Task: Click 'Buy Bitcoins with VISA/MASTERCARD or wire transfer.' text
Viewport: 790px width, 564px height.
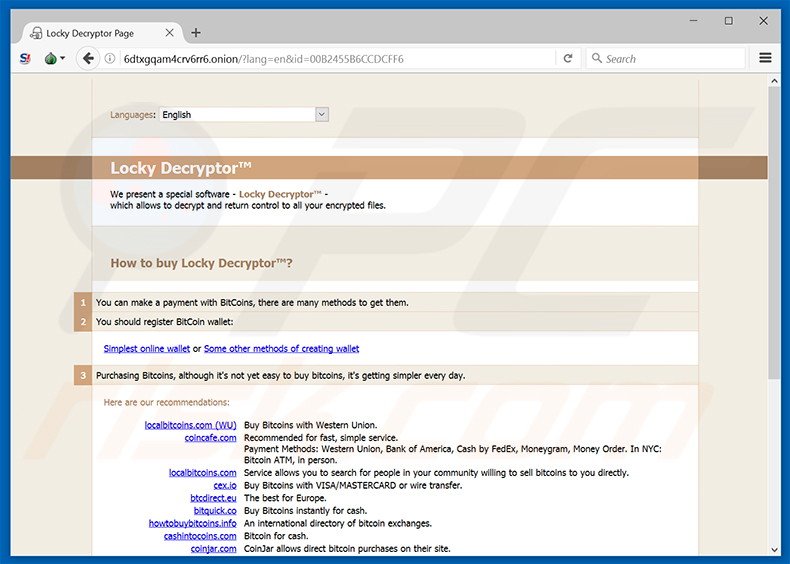Action: (353, 485)
